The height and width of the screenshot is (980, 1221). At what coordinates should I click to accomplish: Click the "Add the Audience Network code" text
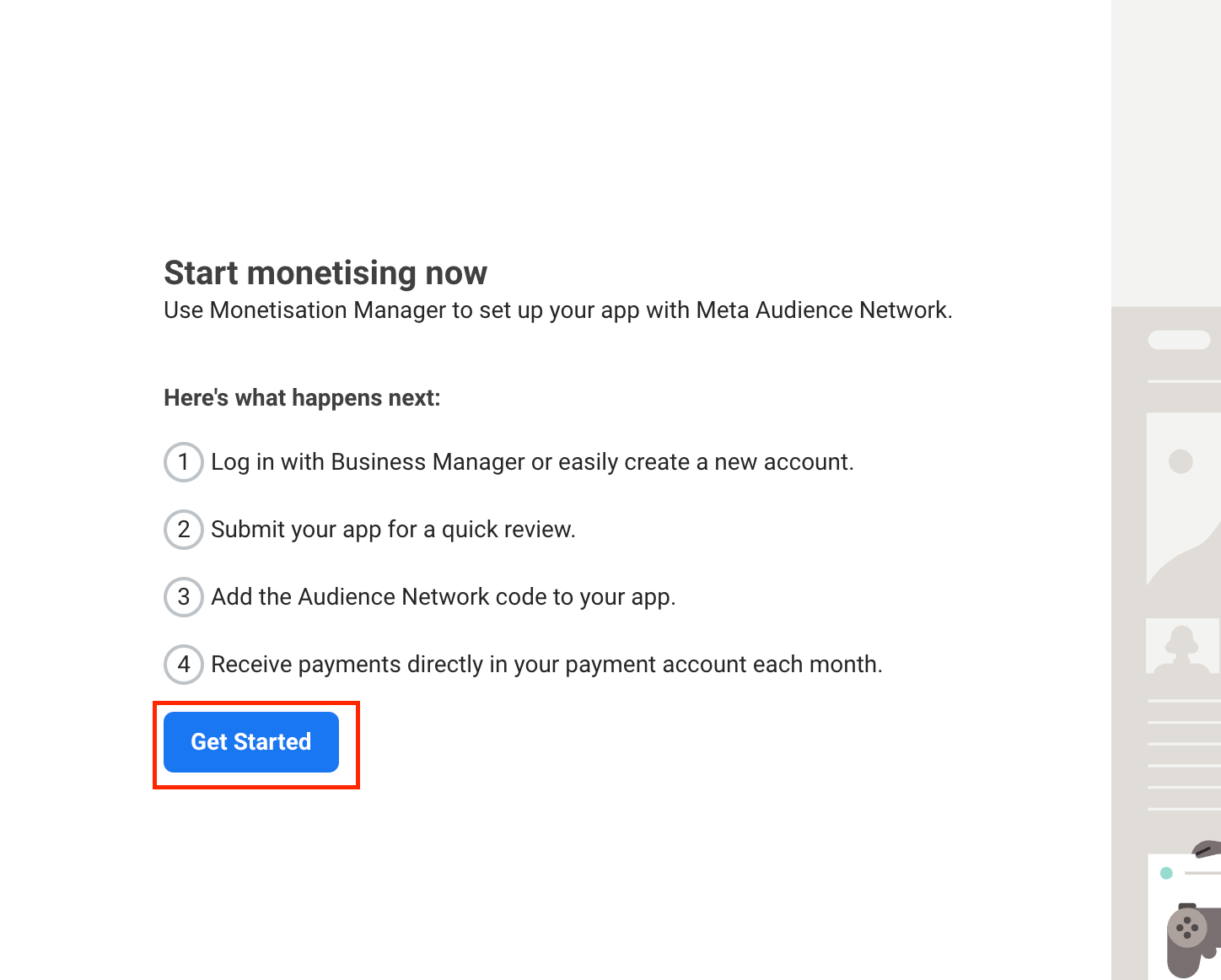click(444, 597)
